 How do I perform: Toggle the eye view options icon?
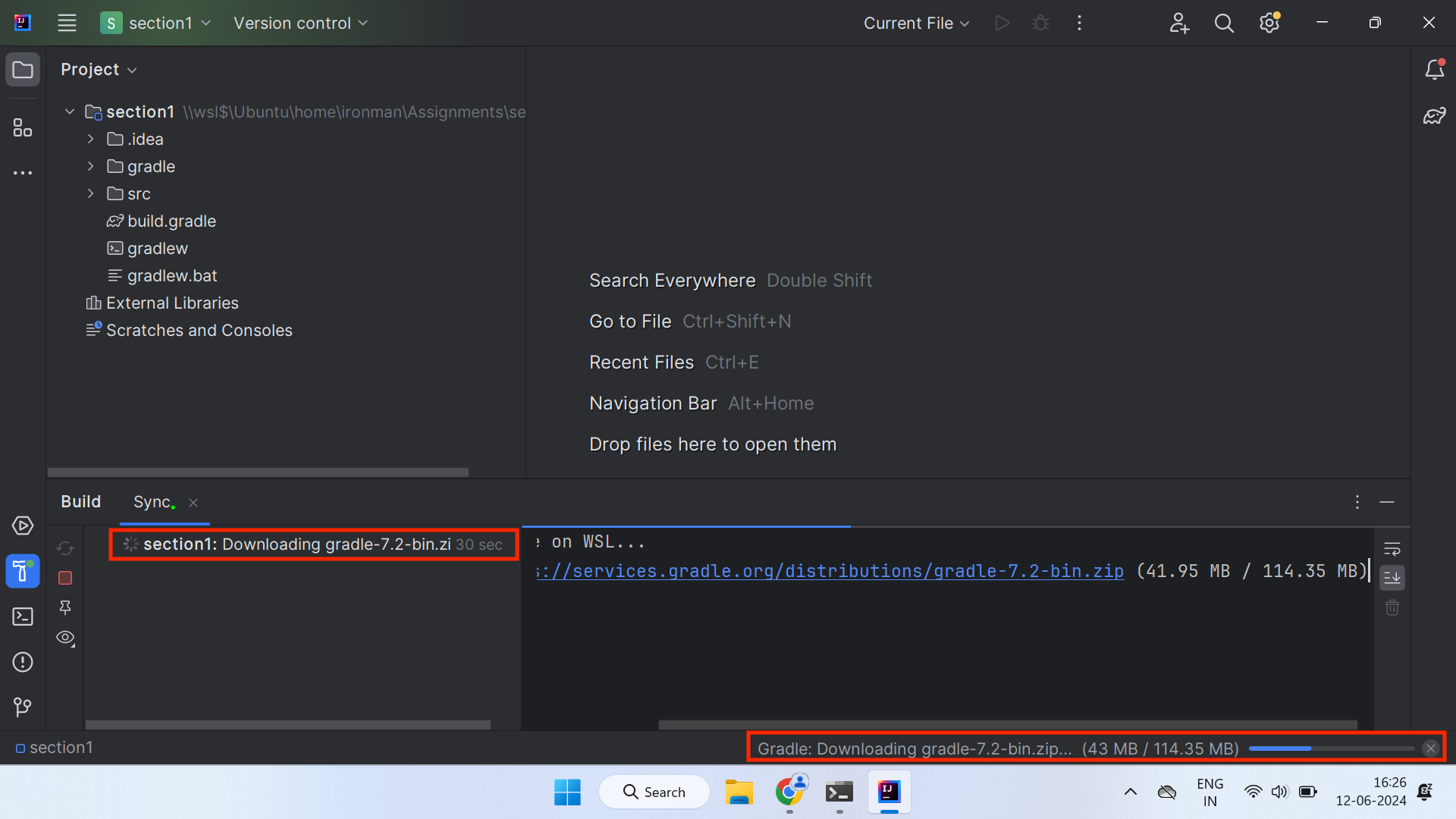[65, 638]
